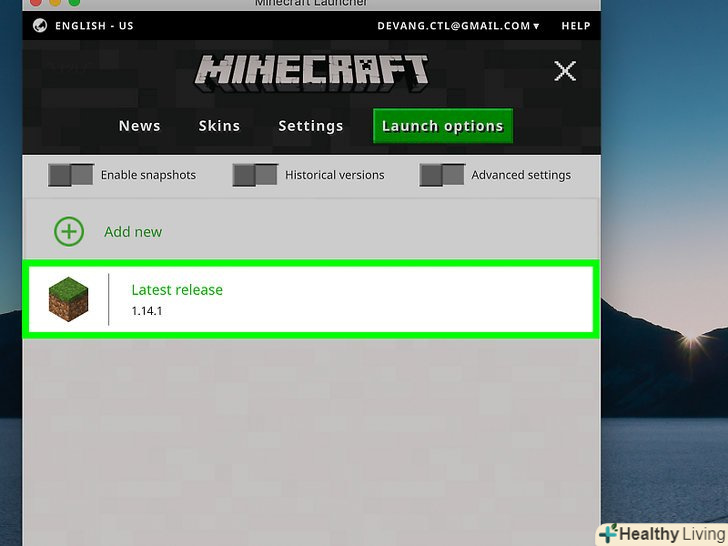Image resolution: width=728 pixels, height=546 pixels.
Task: Click the grass block profile icon
Action: point(68,299)
